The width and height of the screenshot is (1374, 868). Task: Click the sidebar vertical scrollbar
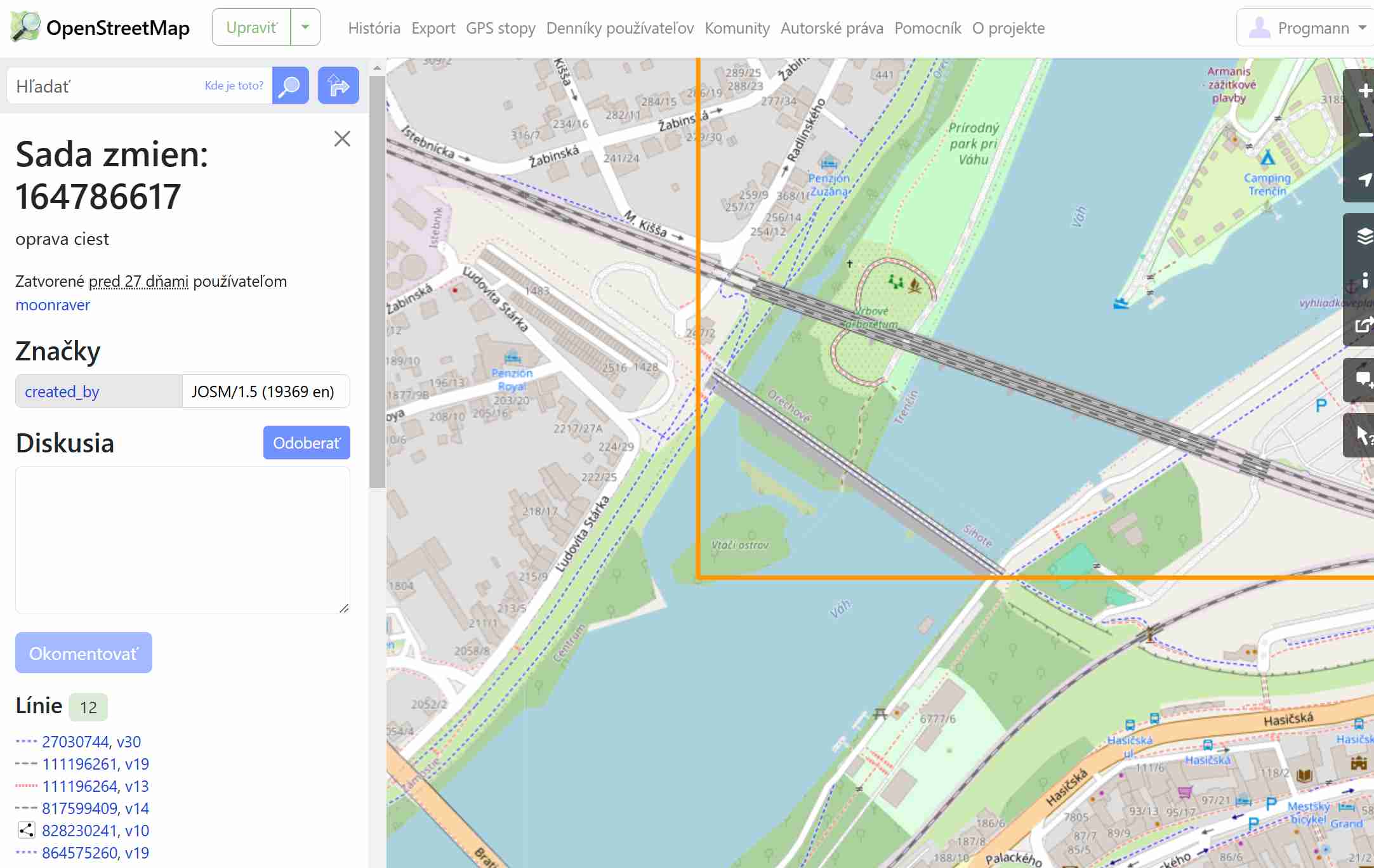tap(377, 282)
